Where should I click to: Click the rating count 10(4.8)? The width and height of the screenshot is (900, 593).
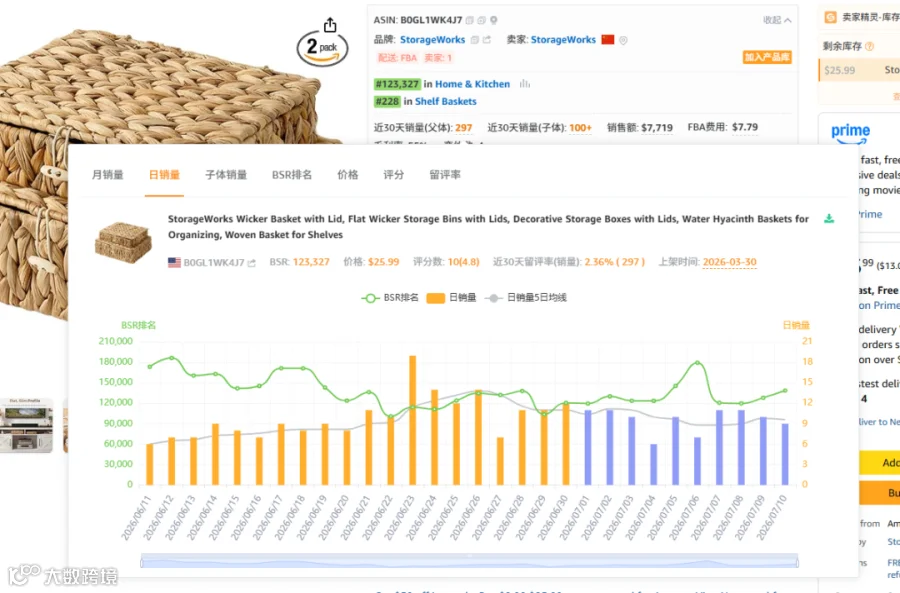463,262
